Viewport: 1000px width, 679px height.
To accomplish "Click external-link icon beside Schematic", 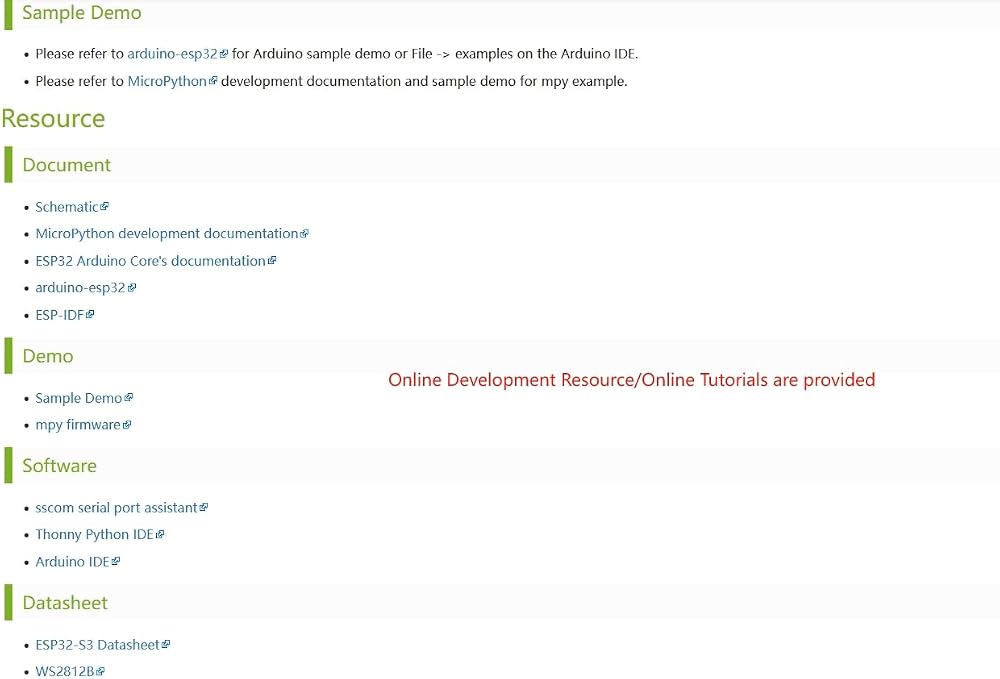I will (x=105, y=207).
